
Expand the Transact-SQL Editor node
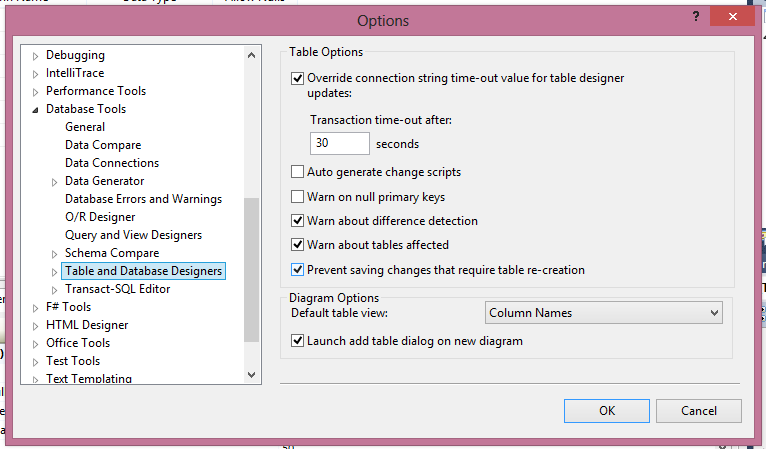click(x=55, y=289)
